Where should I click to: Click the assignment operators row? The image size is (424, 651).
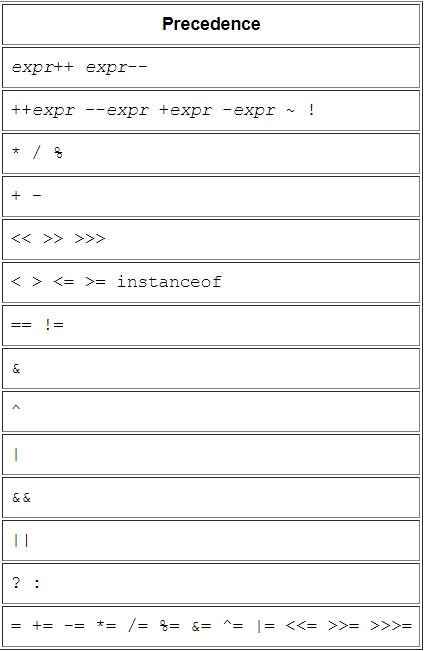click(x=211, y=627)
